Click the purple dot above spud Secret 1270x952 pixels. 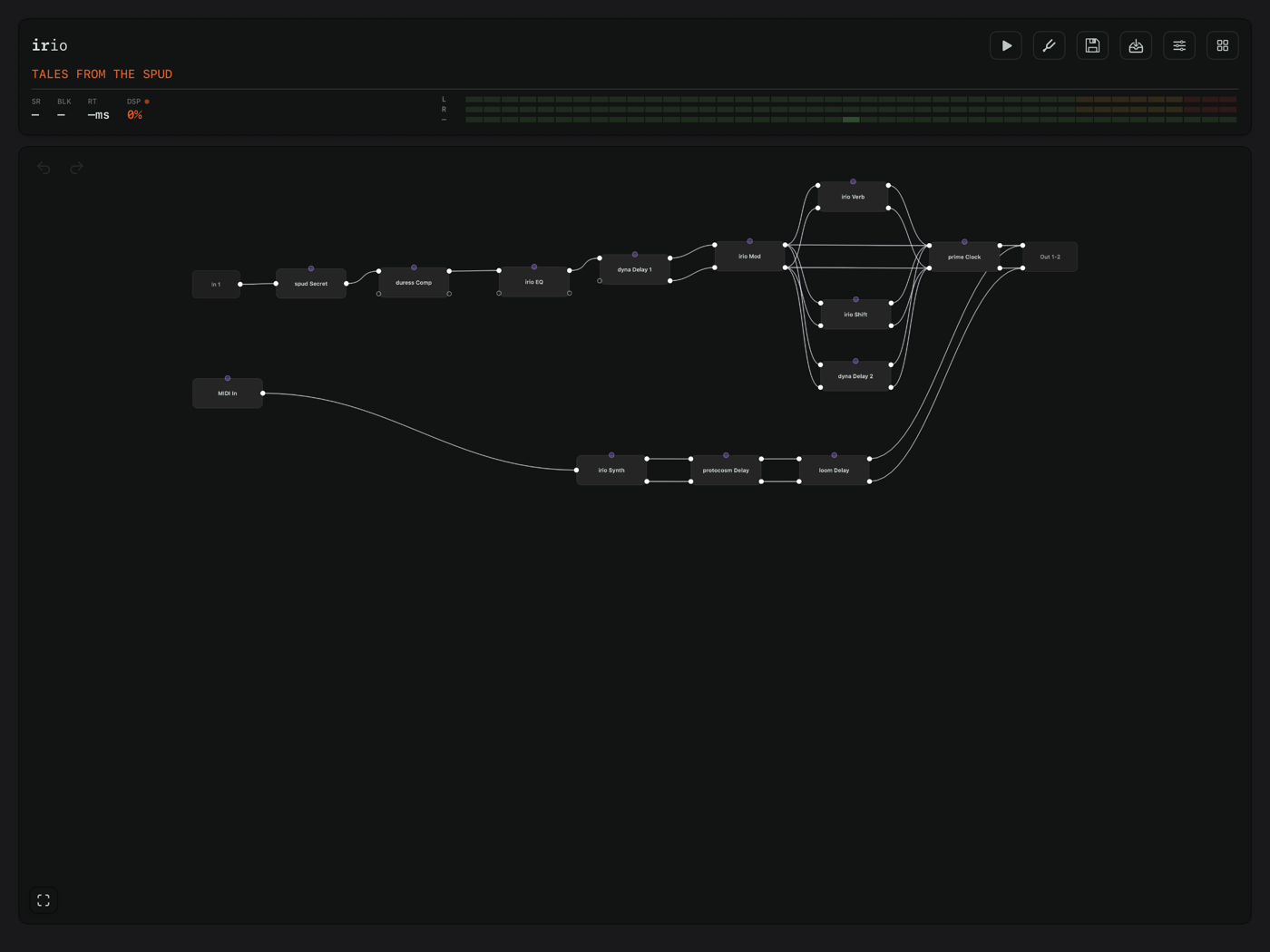[x=311, y=268]
